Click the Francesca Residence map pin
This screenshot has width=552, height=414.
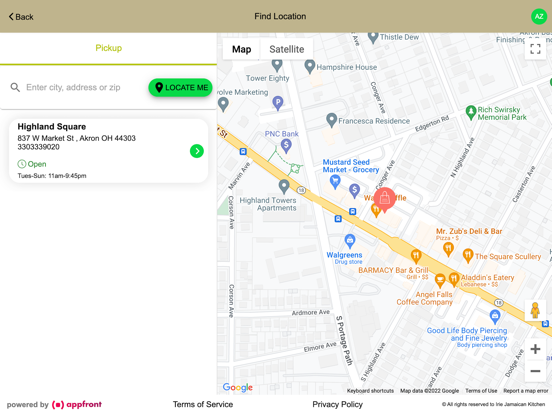(x=331, y=120)
